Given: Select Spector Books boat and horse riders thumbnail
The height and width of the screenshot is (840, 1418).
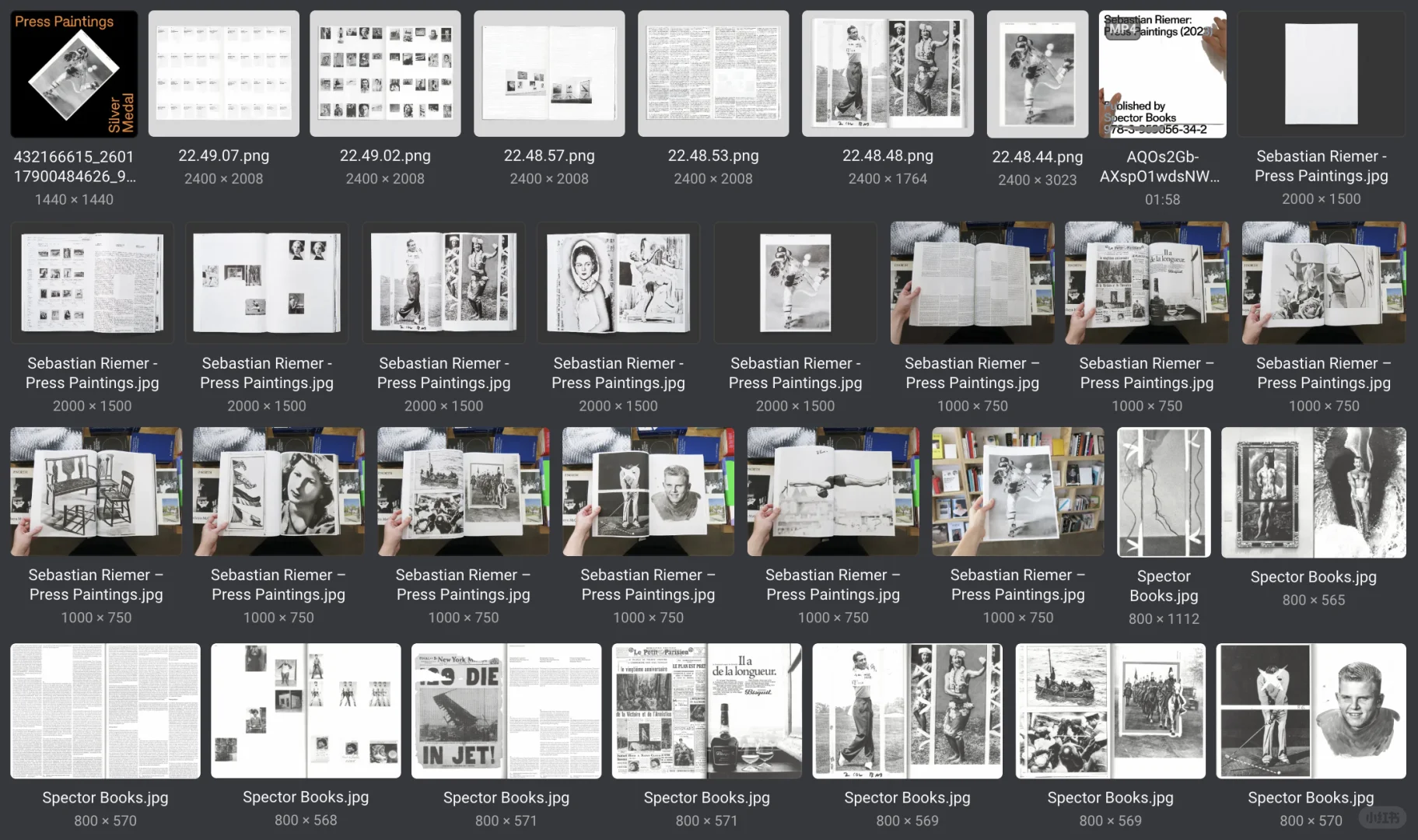Looking at the screenshot, I should [x=1110, y=711].
